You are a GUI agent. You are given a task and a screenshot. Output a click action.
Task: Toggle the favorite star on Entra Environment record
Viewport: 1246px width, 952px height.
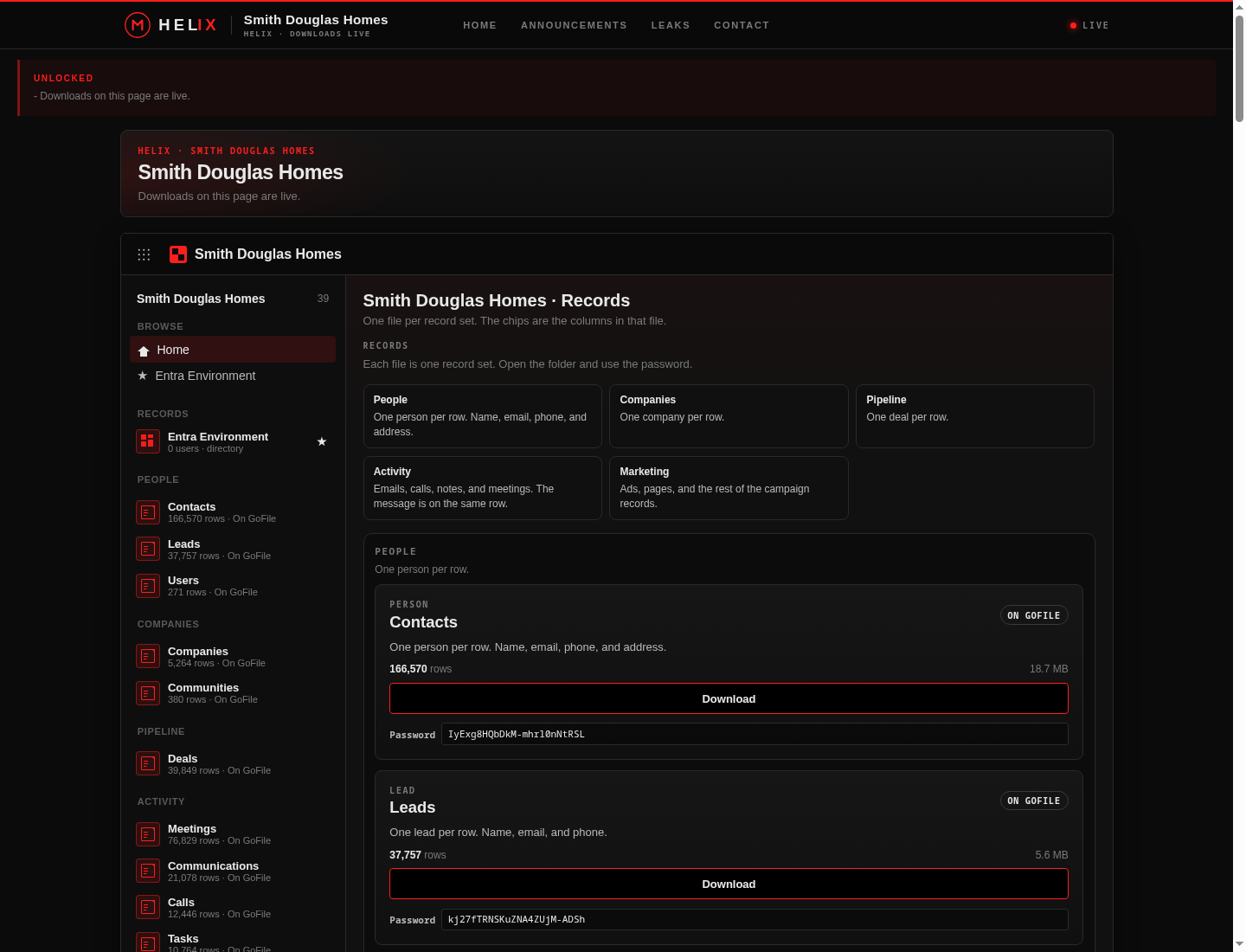coord(322,441)
